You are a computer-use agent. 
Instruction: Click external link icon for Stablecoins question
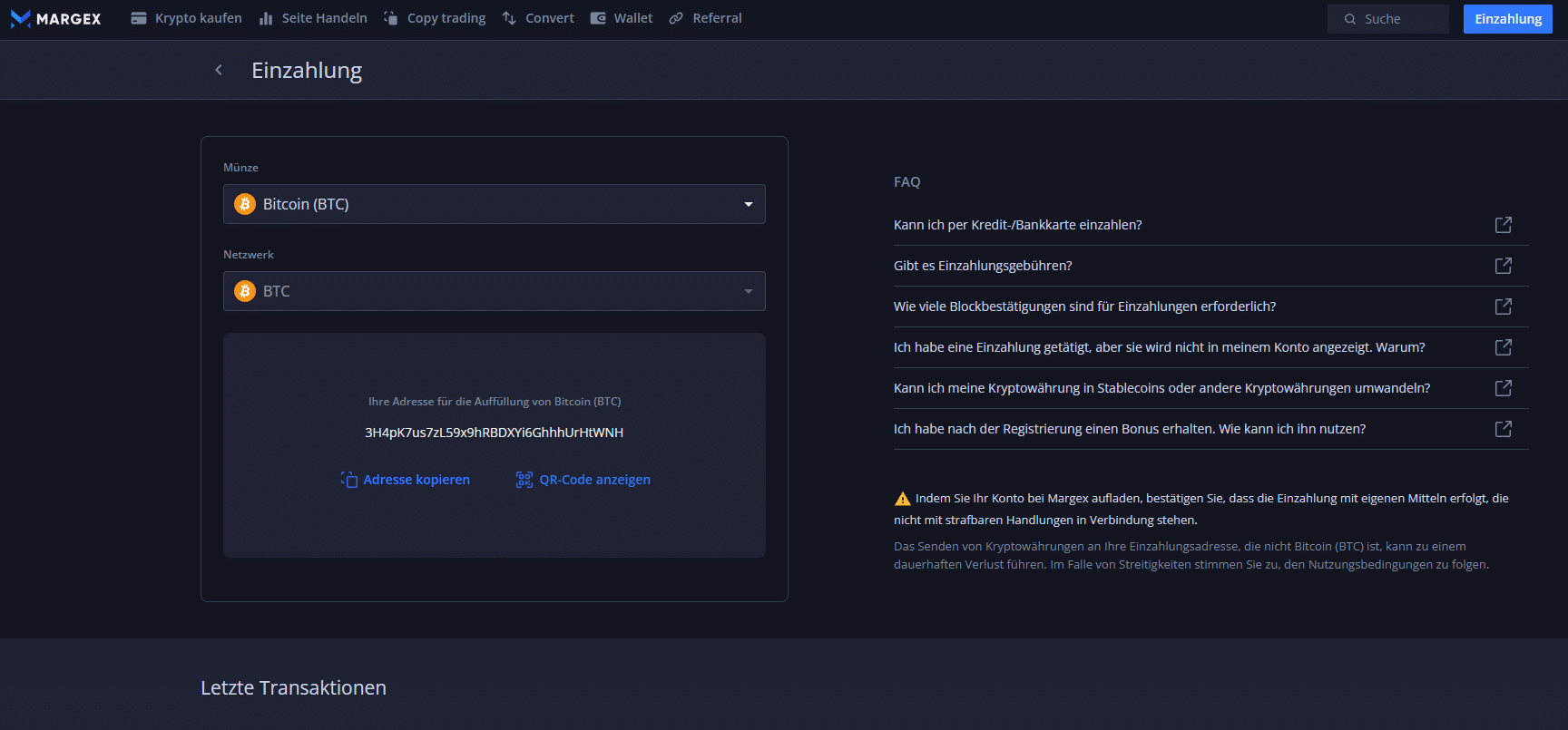click(1504, 388)
